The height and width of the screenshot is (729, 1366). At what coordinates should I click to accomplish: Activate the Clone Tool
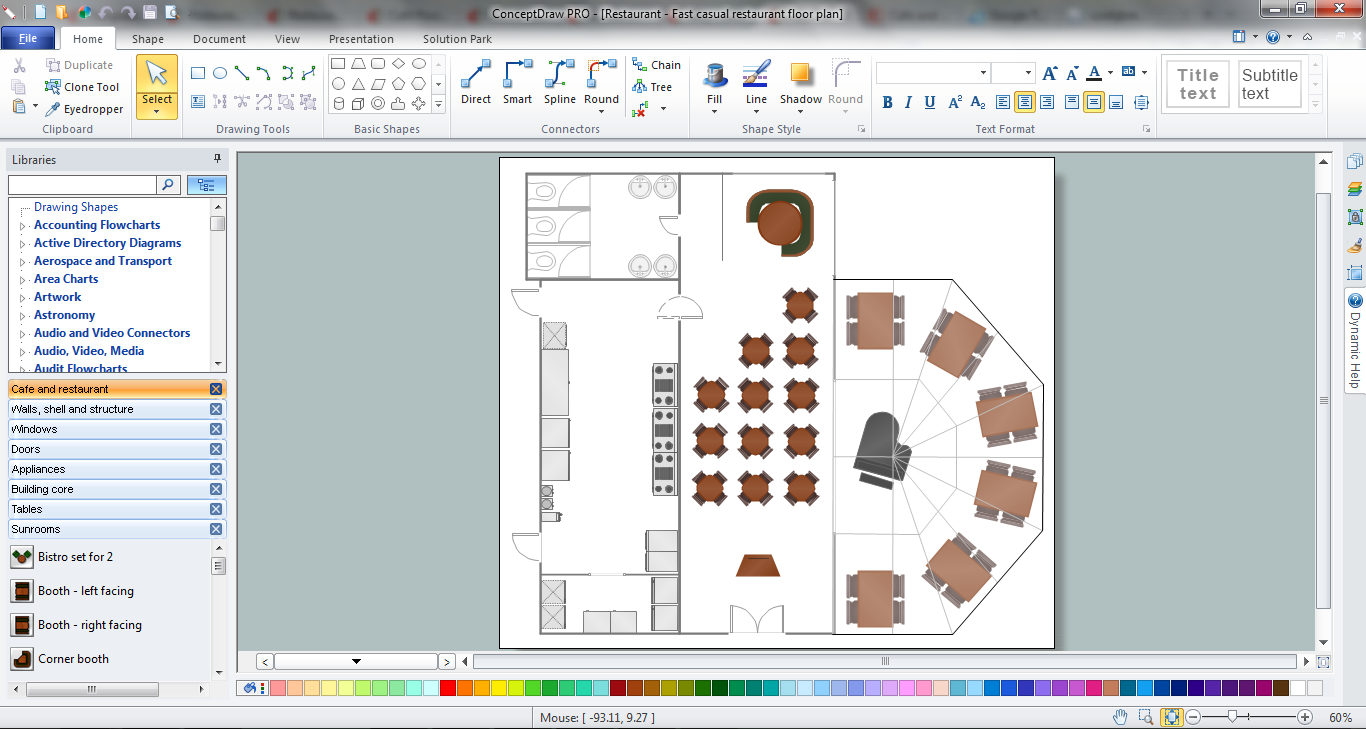(x=82, y=87)
